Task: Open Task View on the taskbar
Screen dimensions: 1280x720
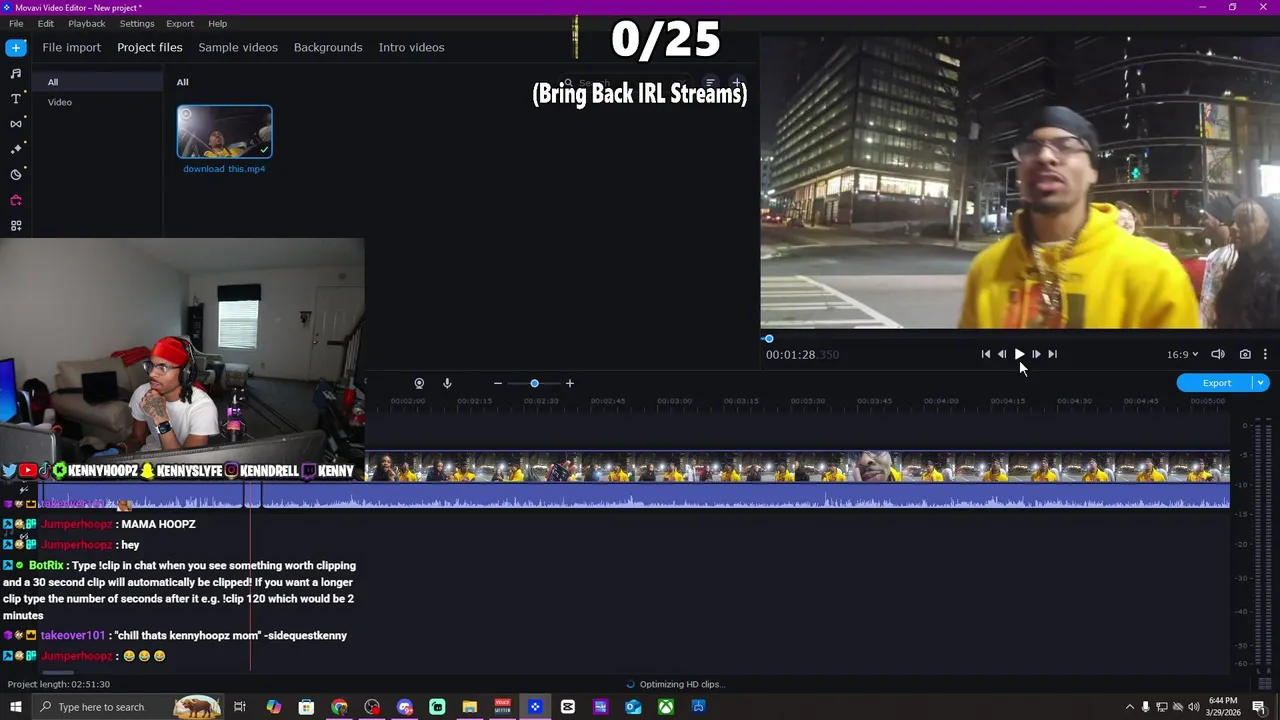Action: coord(240,707)
